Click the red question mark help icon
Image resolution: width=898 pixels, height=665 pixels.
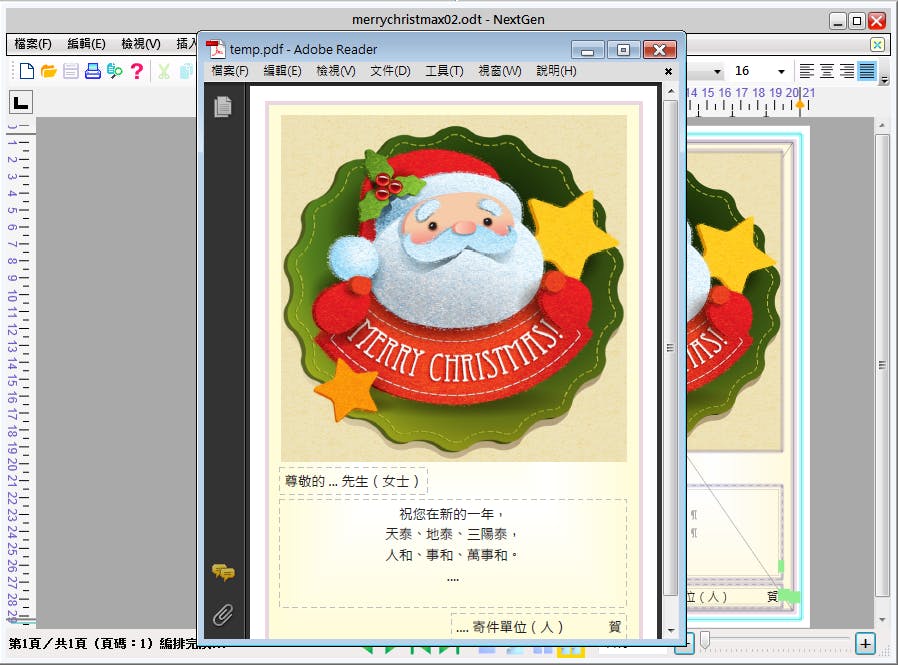point(136,71)
